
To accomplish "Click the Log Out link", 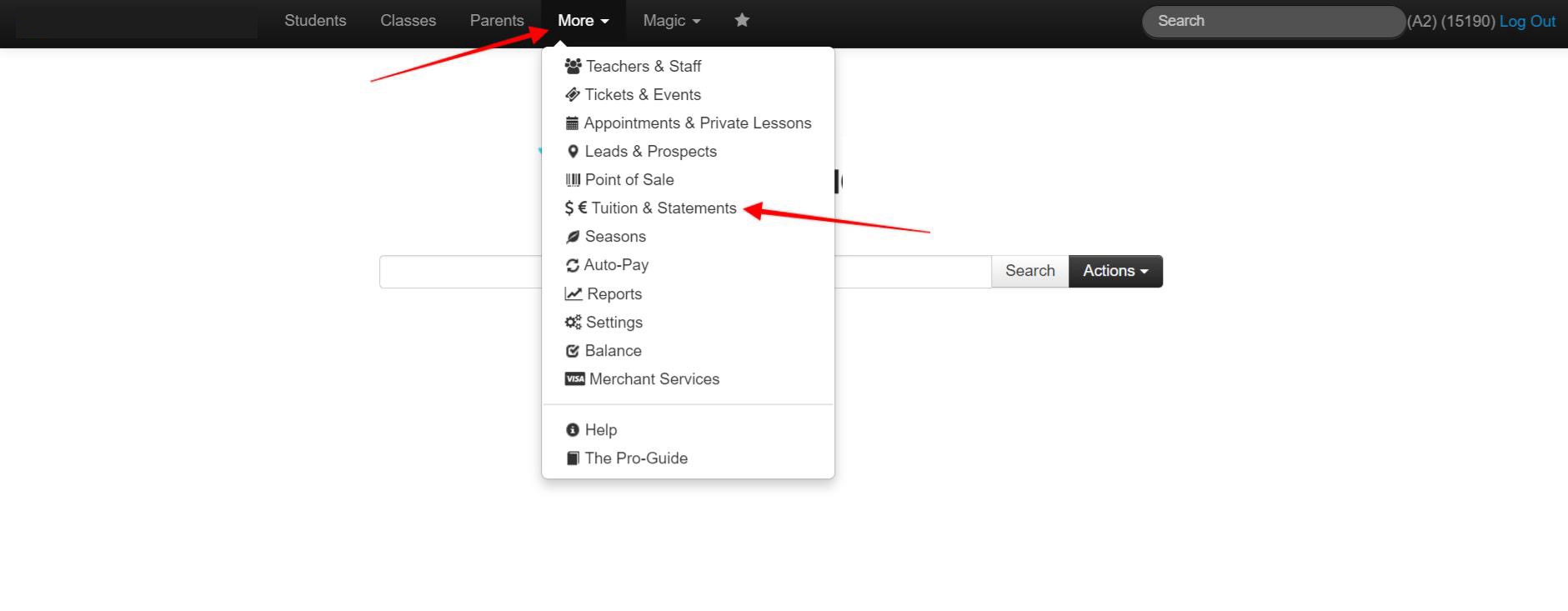I will coord(1527,22).
